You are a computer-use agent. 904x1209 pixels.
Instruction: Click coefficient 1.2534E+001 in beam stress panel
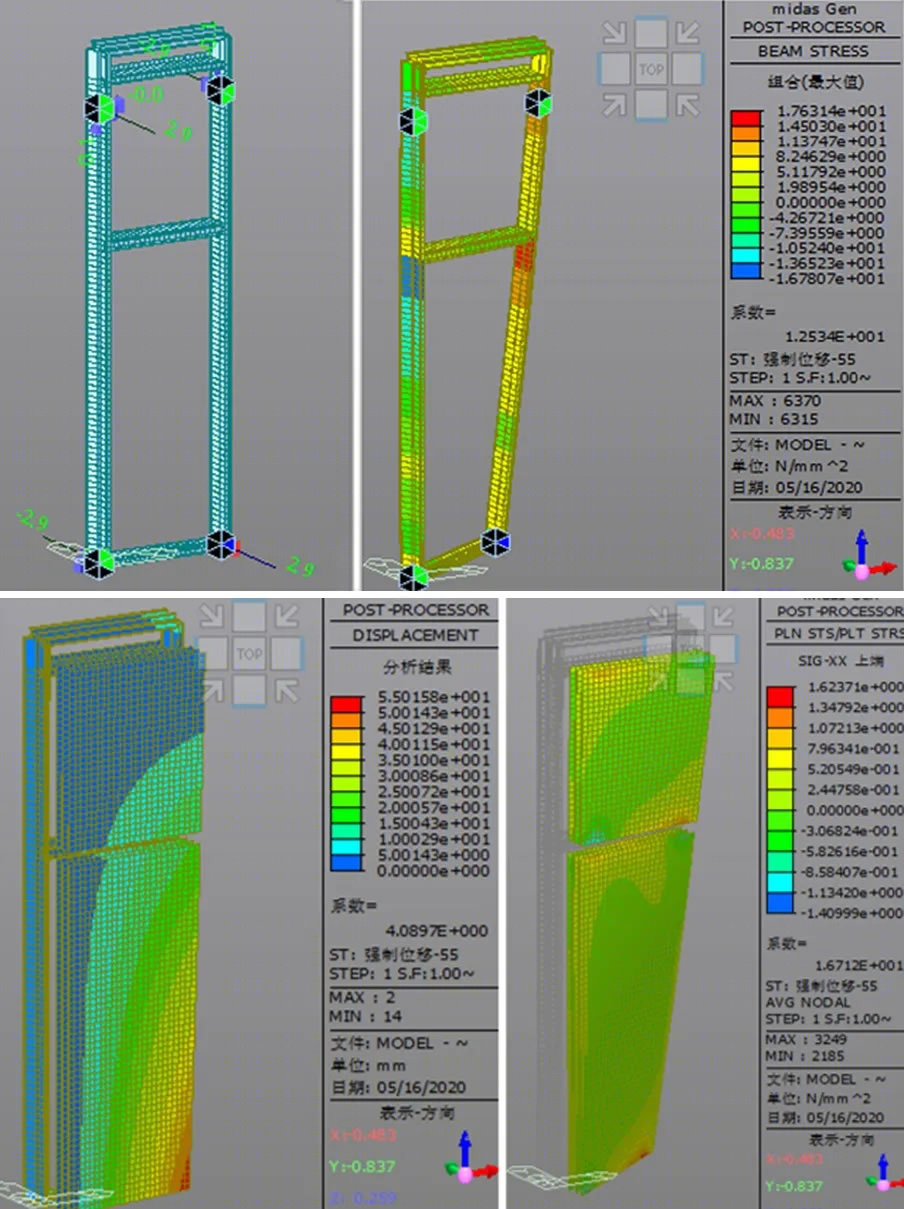pyautogui.click(x=834, y=337)
